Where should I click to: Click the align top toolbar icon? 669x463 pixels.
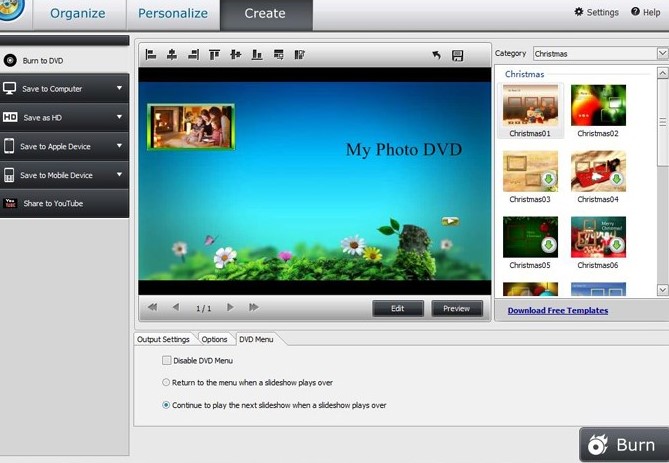(214, 55)
